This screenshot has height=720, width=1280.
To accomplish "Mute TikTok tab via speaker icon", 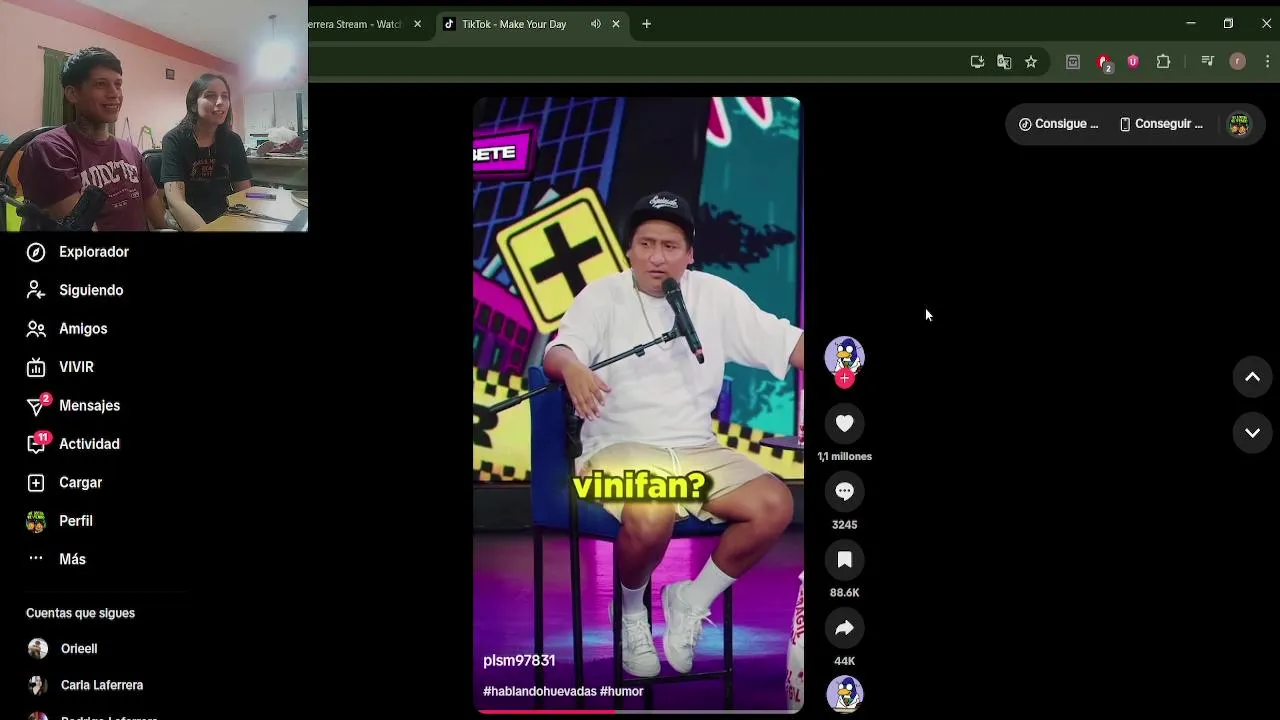I will [x=595, y=24].
